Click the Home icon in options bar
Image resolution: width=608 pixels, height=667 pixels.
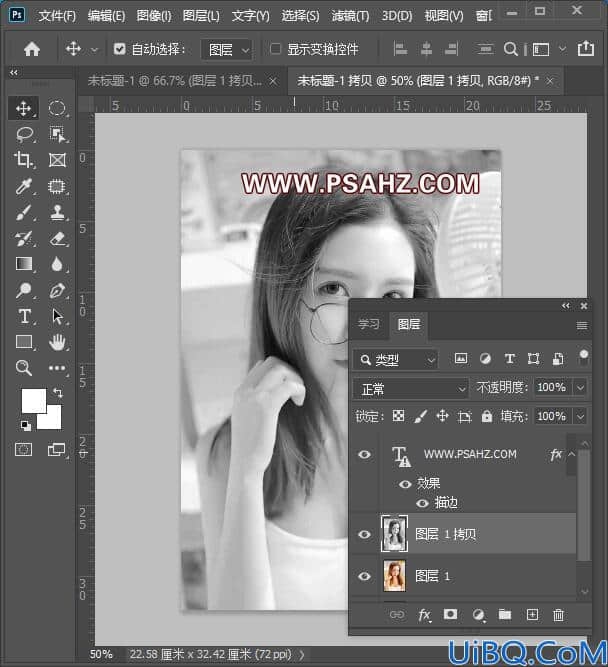(x=32, y=49)
